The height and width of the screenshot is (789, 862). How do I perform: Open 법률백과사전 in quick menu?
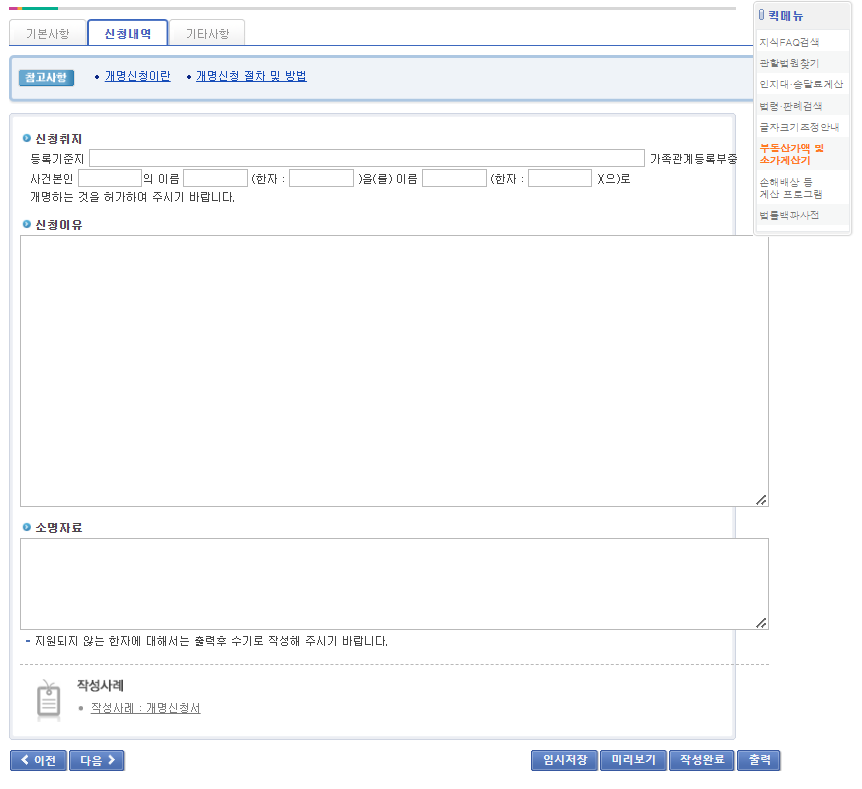[x=789, y=215]
